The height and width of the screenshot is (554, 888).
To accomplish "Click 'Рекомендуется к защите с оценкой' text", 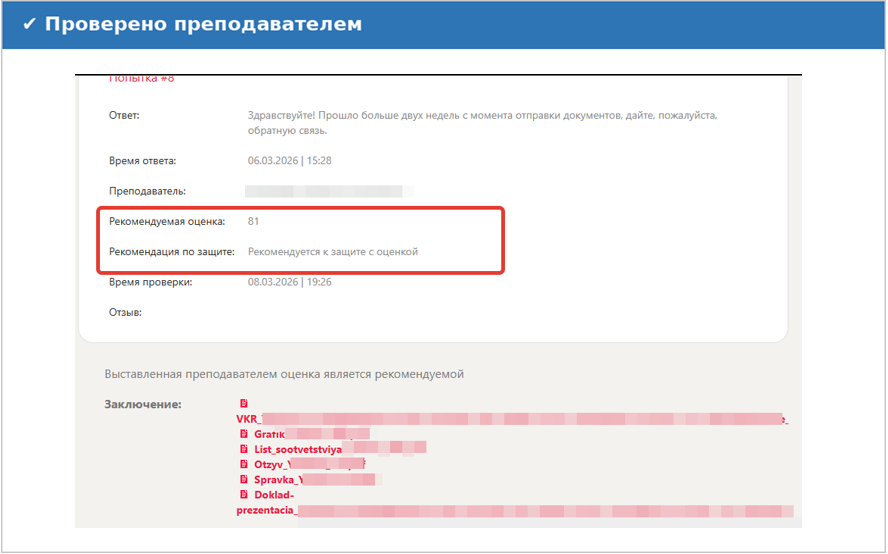I will click(333, 252).
